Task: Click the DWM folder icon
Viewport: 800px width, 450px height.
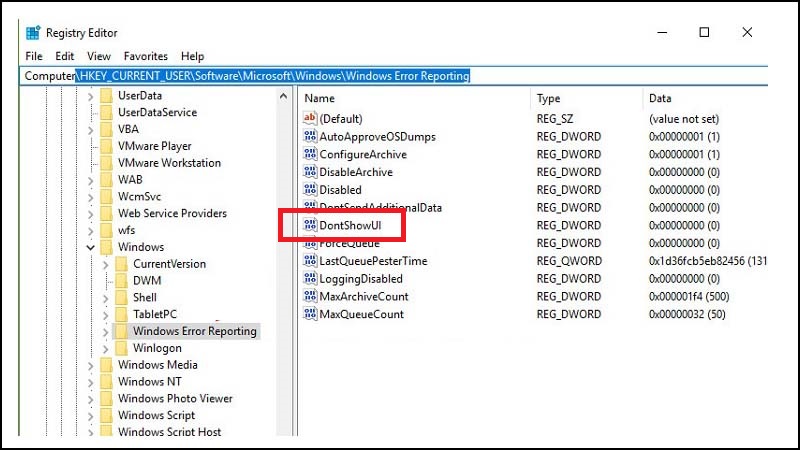Action: pyautogui.click(x=121, y=281)
